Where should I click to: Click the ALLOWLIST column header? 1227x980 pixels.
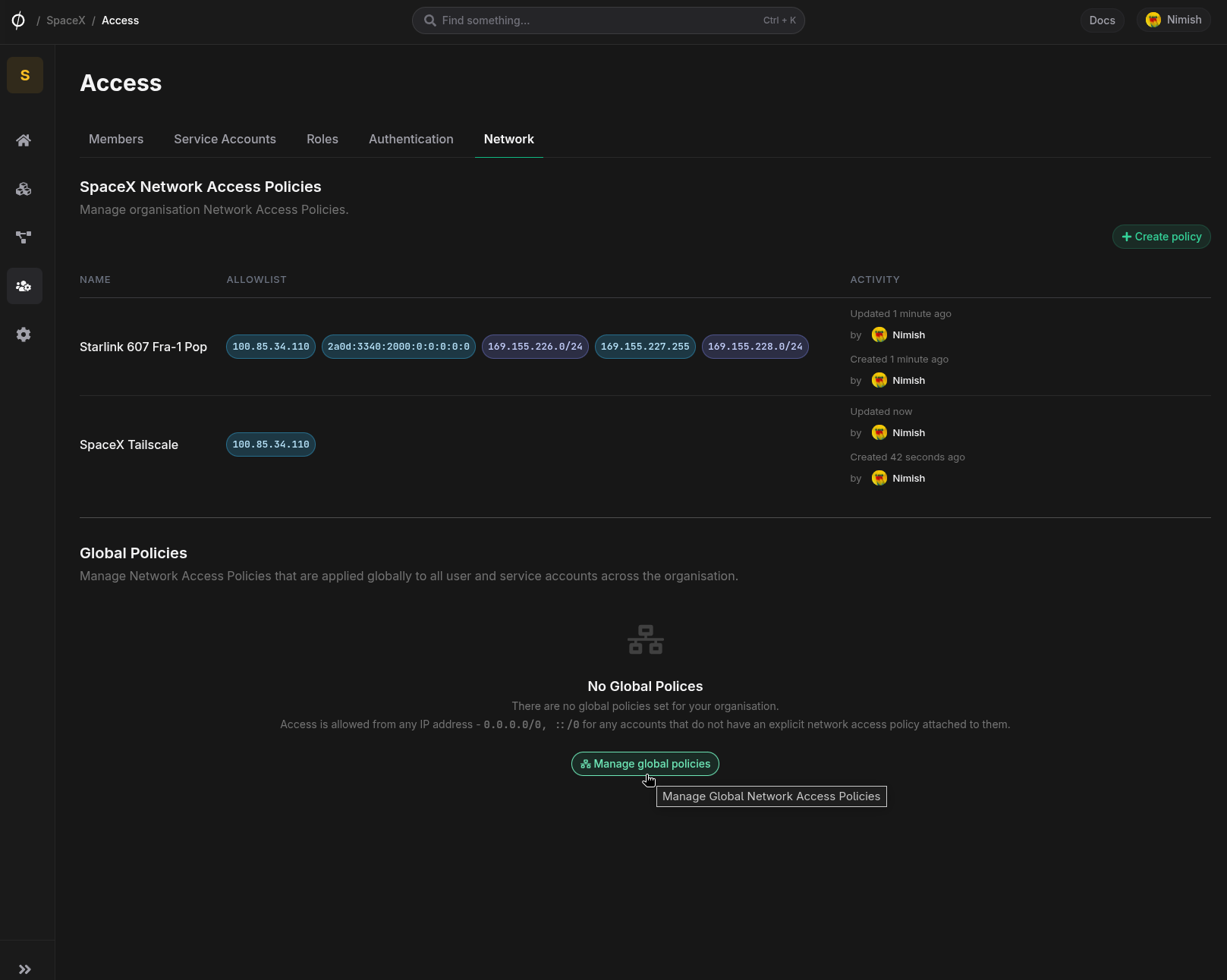pyautogui.click(x=256, y=280)
